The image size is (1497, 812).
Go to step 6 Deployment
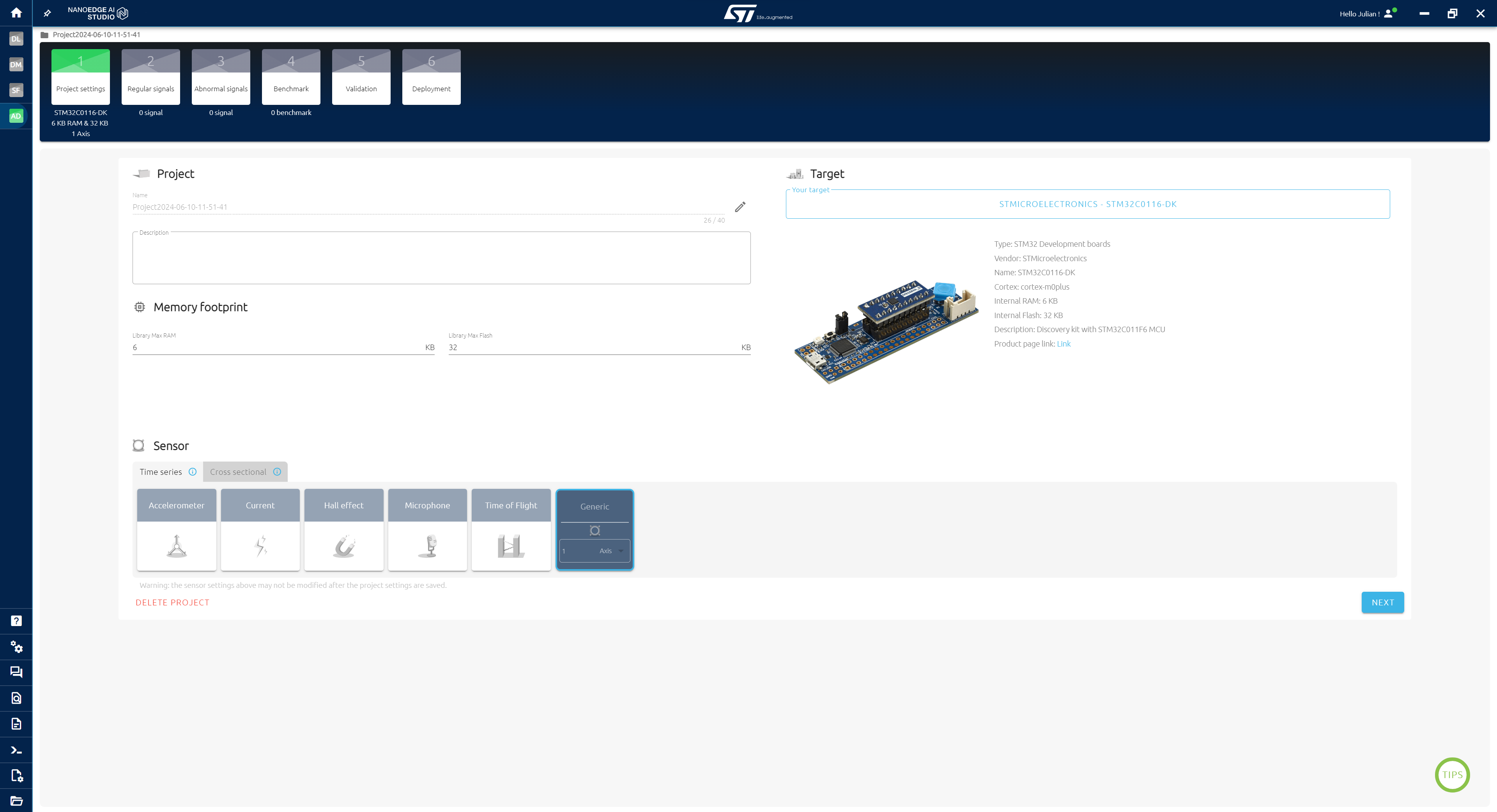[x=431, y=77]
